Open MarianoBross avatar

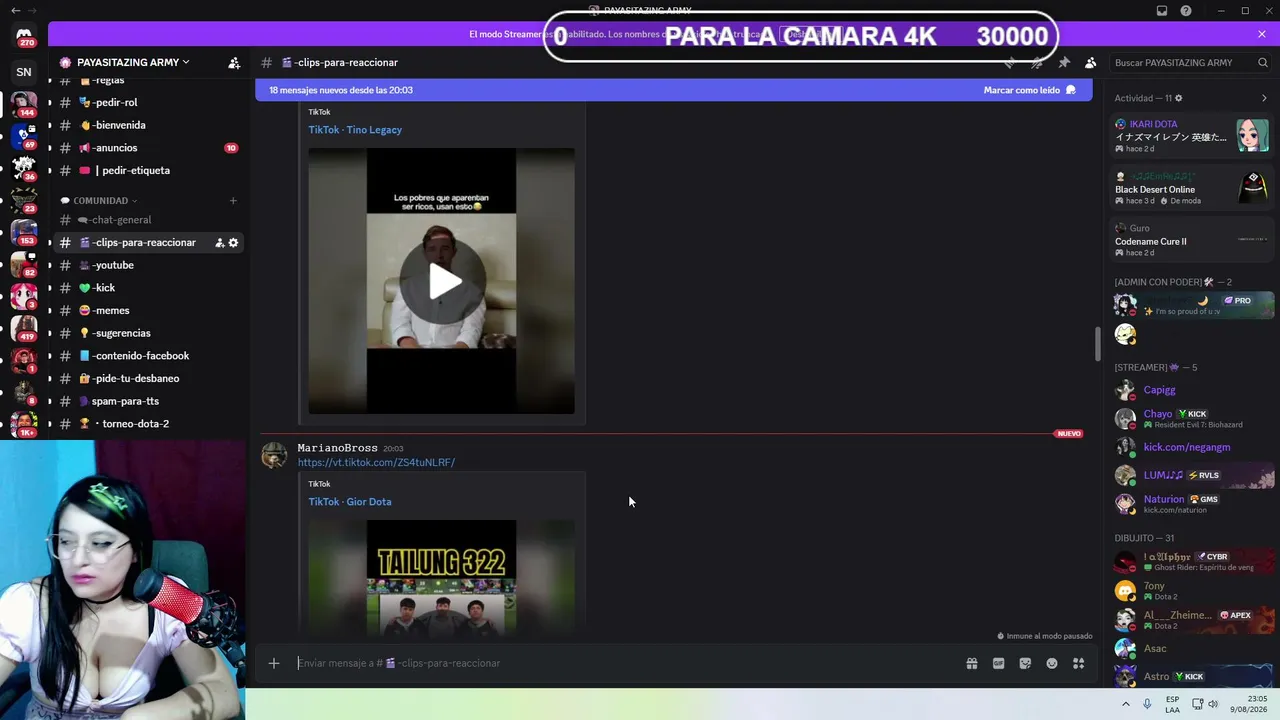click(x=274, y=455)
